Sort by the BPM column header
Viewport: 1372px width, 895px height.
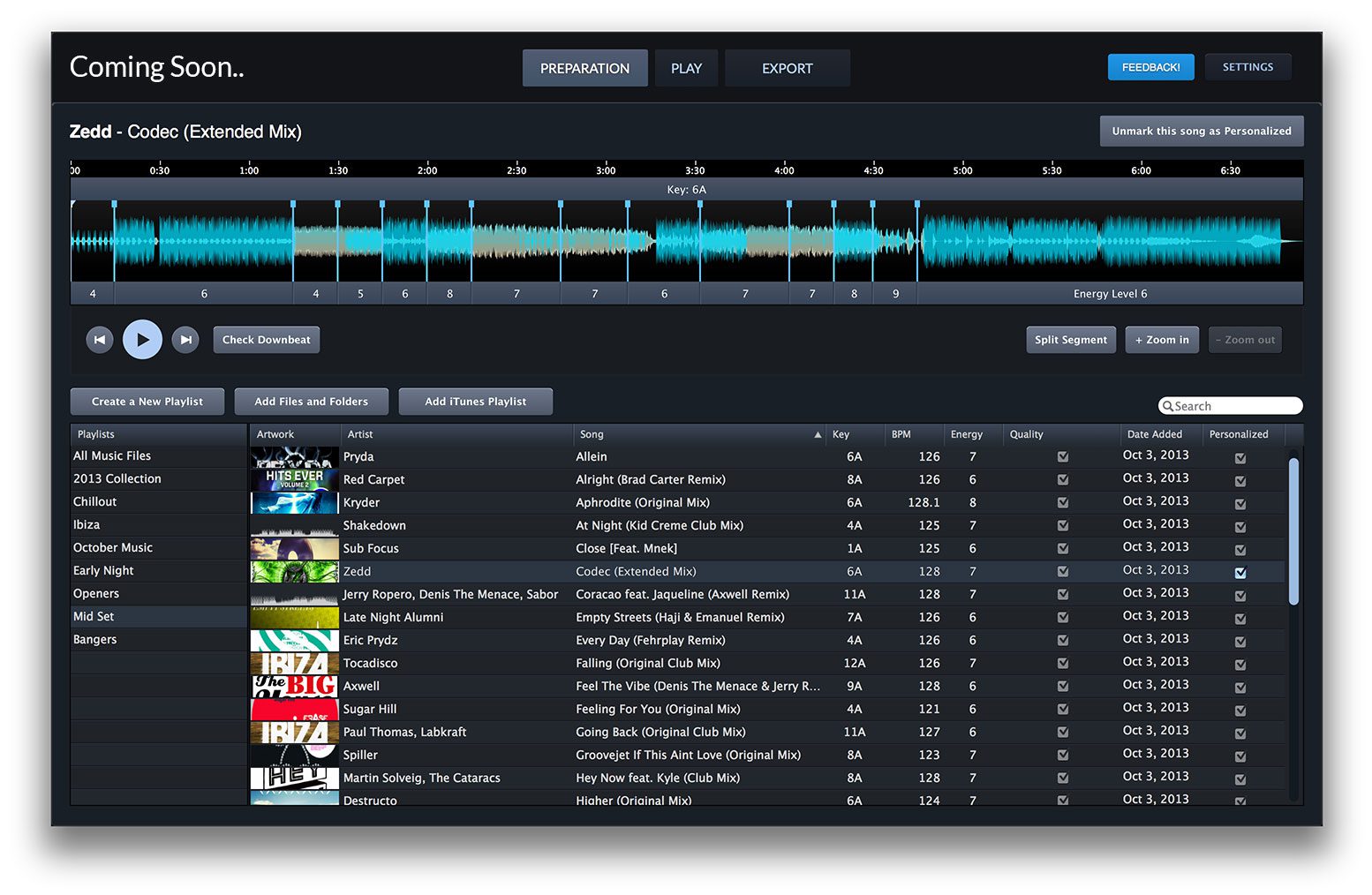point(901,434)
